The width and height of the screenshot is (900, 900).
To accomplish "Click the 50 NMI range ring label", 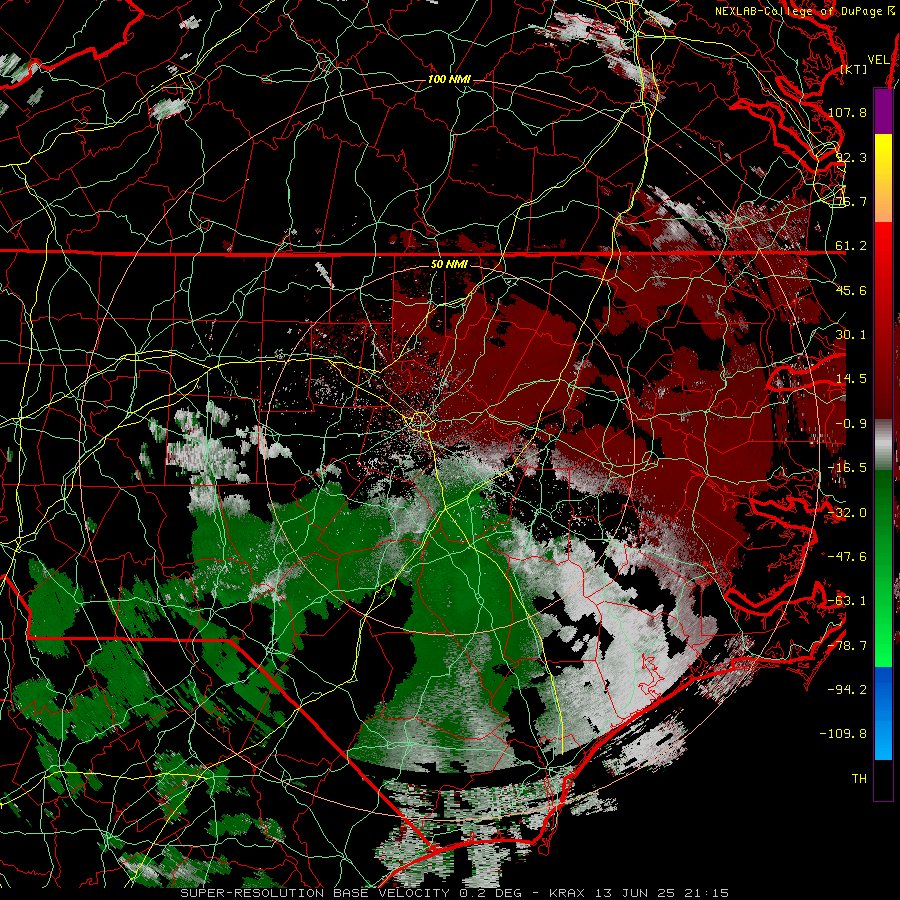I will click(x=449, y=265).
